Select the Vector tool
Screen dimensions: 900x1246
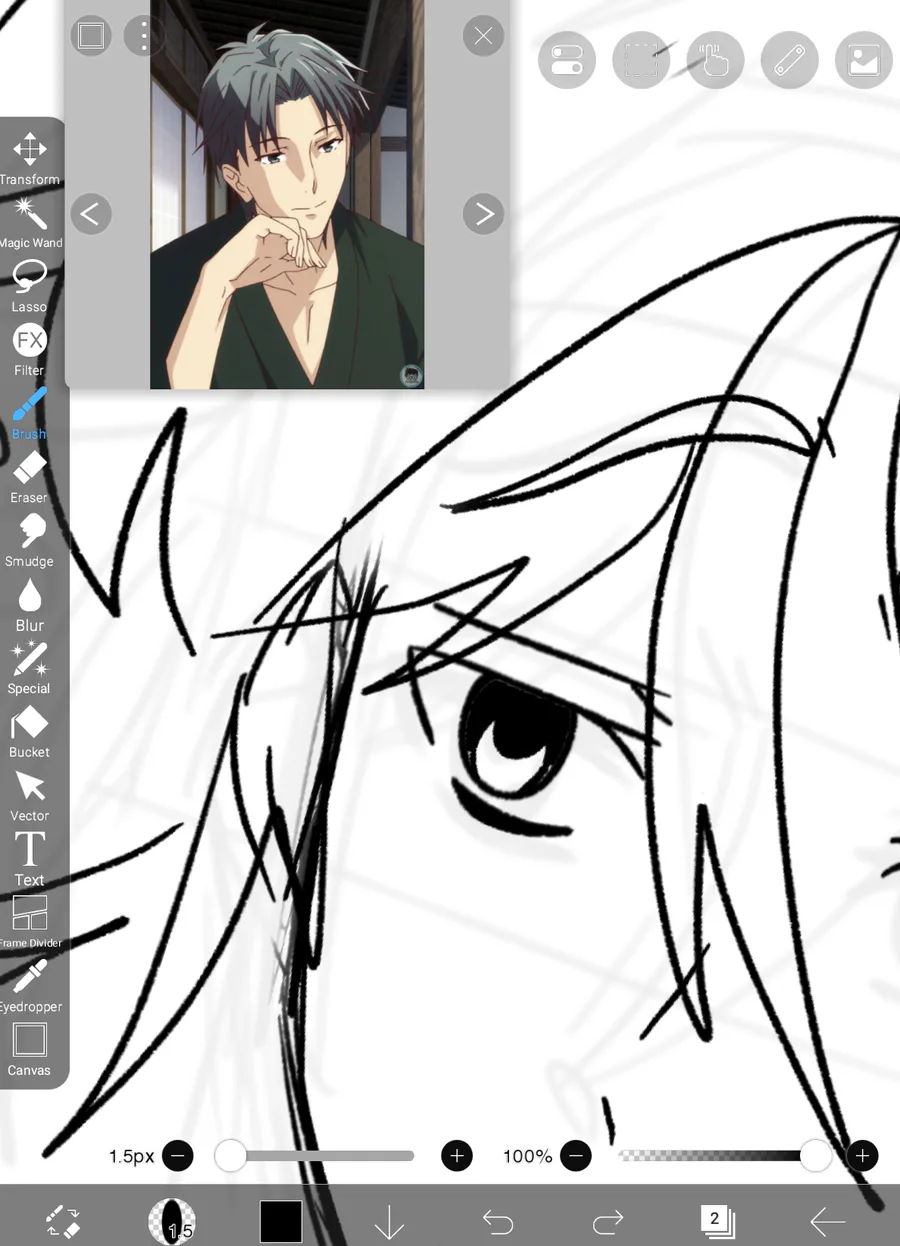29,796
